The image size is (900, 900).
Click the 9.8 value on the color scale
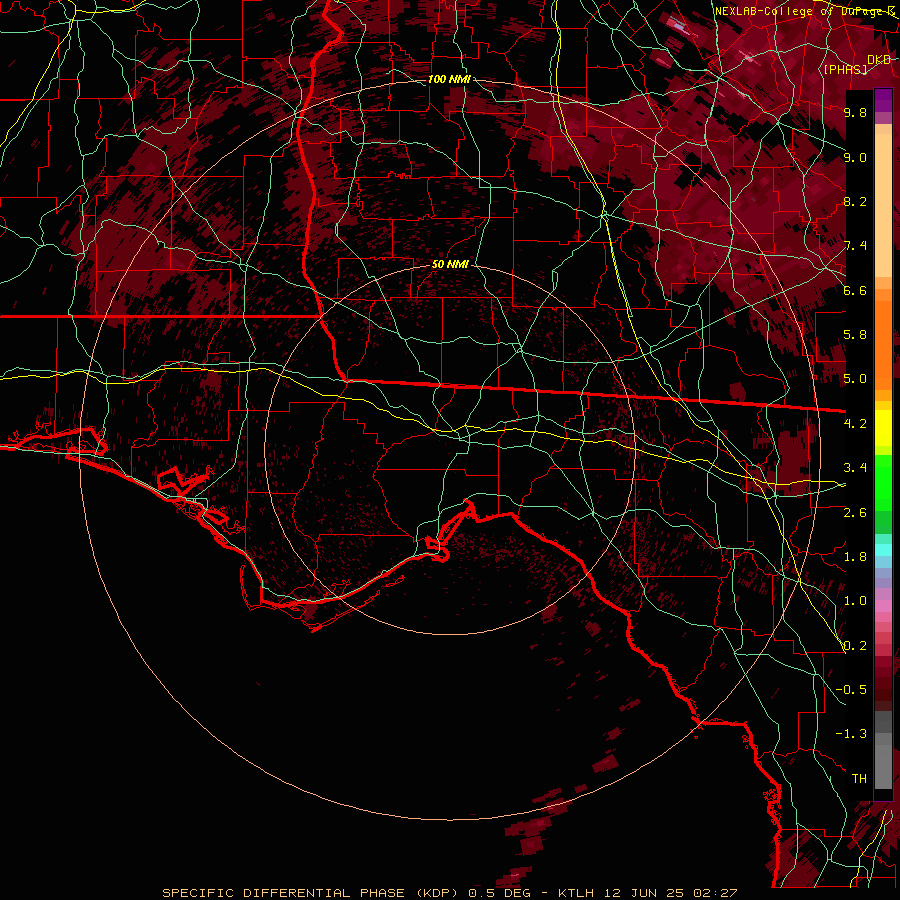855,112
